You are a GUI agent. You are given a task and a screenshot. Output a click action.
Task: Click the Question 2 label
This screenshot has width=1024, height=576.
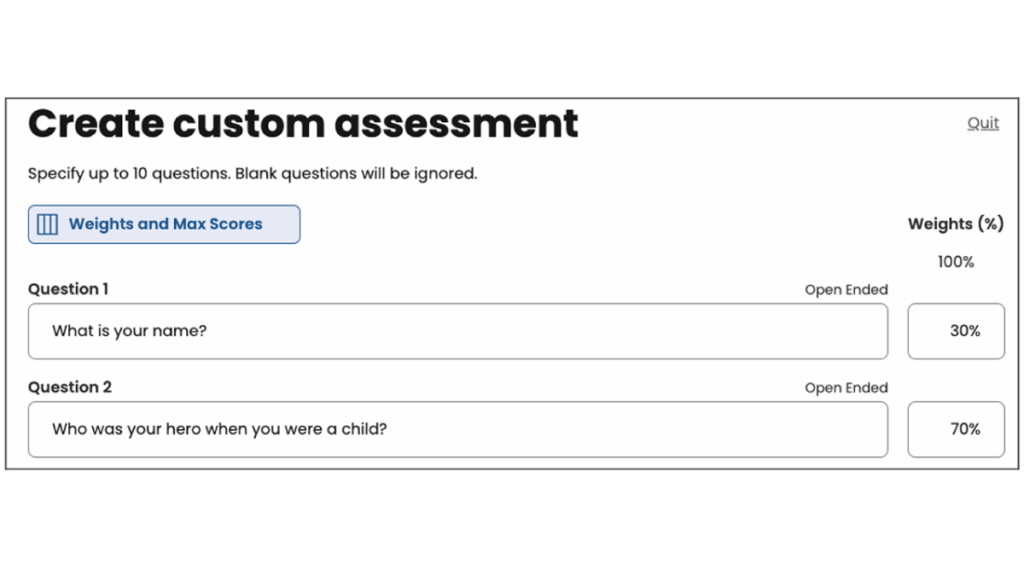69,387
